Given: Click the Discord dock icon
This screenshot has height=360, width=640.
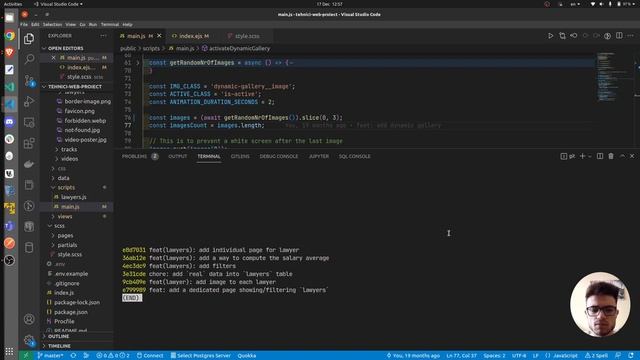Looking at the screenshot, I should click(9, 122).
